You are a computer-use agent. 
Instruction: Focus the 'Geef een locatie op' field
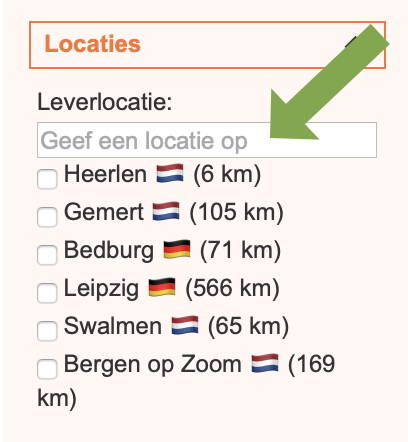point(207,140)
